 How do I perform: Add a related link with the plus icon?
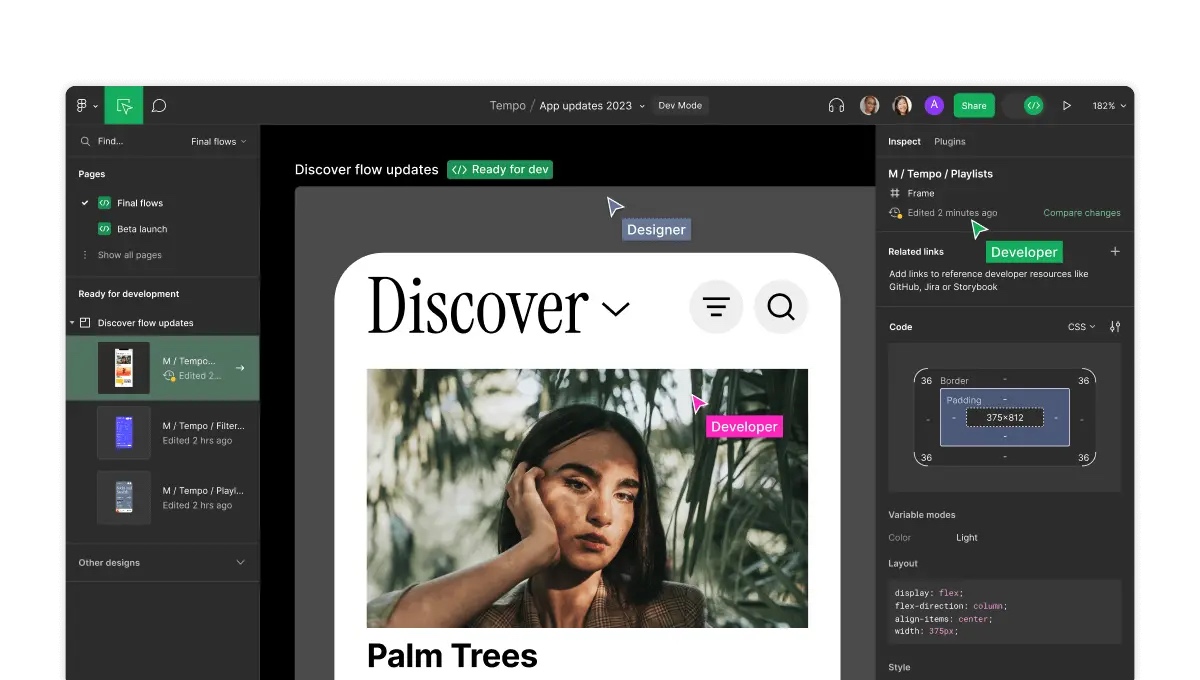click(x=1115, y=252)
